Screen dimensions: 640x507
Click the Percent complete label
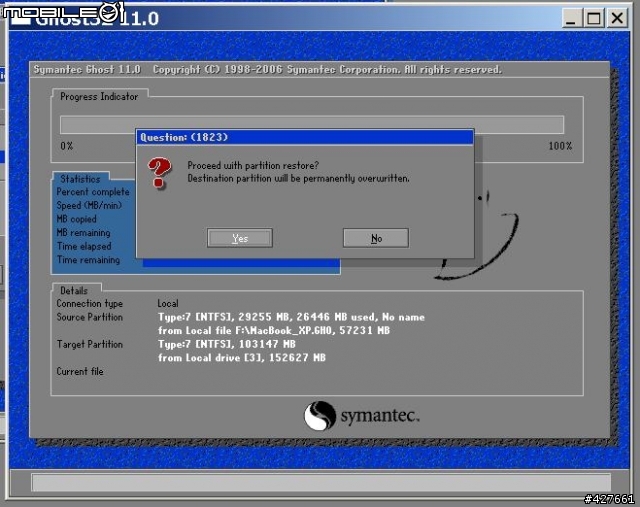click(x=93, y=192)
